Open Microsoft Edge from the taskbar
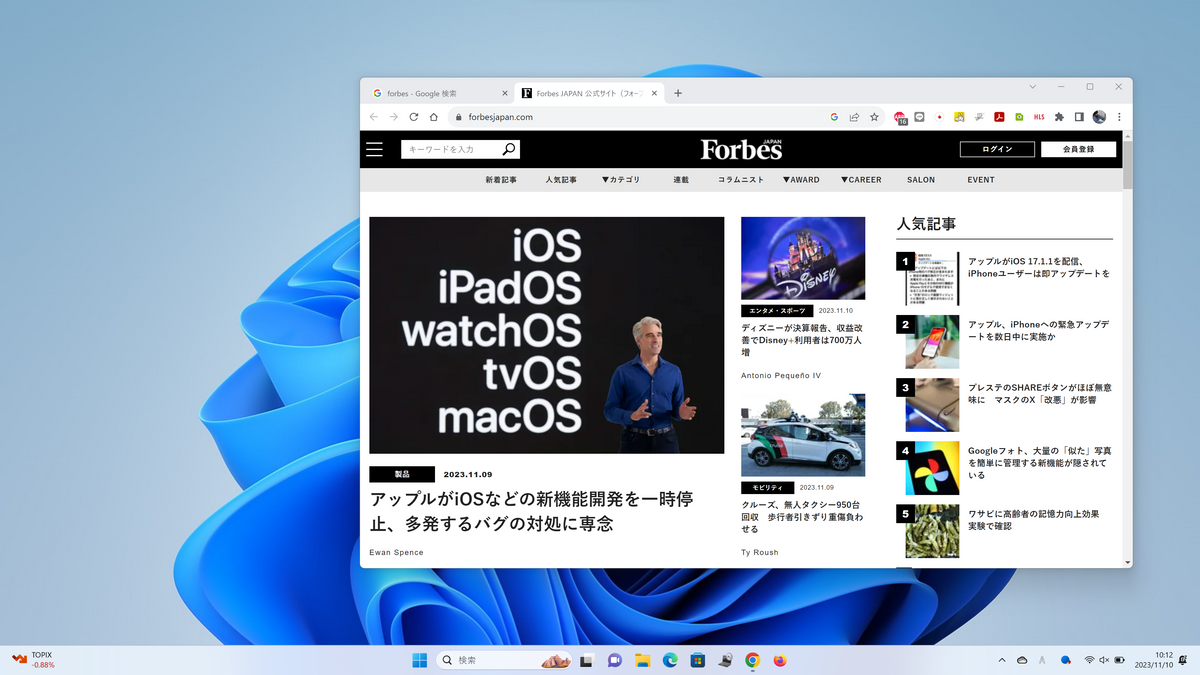 pyautogui.click(x=670, y=660)
